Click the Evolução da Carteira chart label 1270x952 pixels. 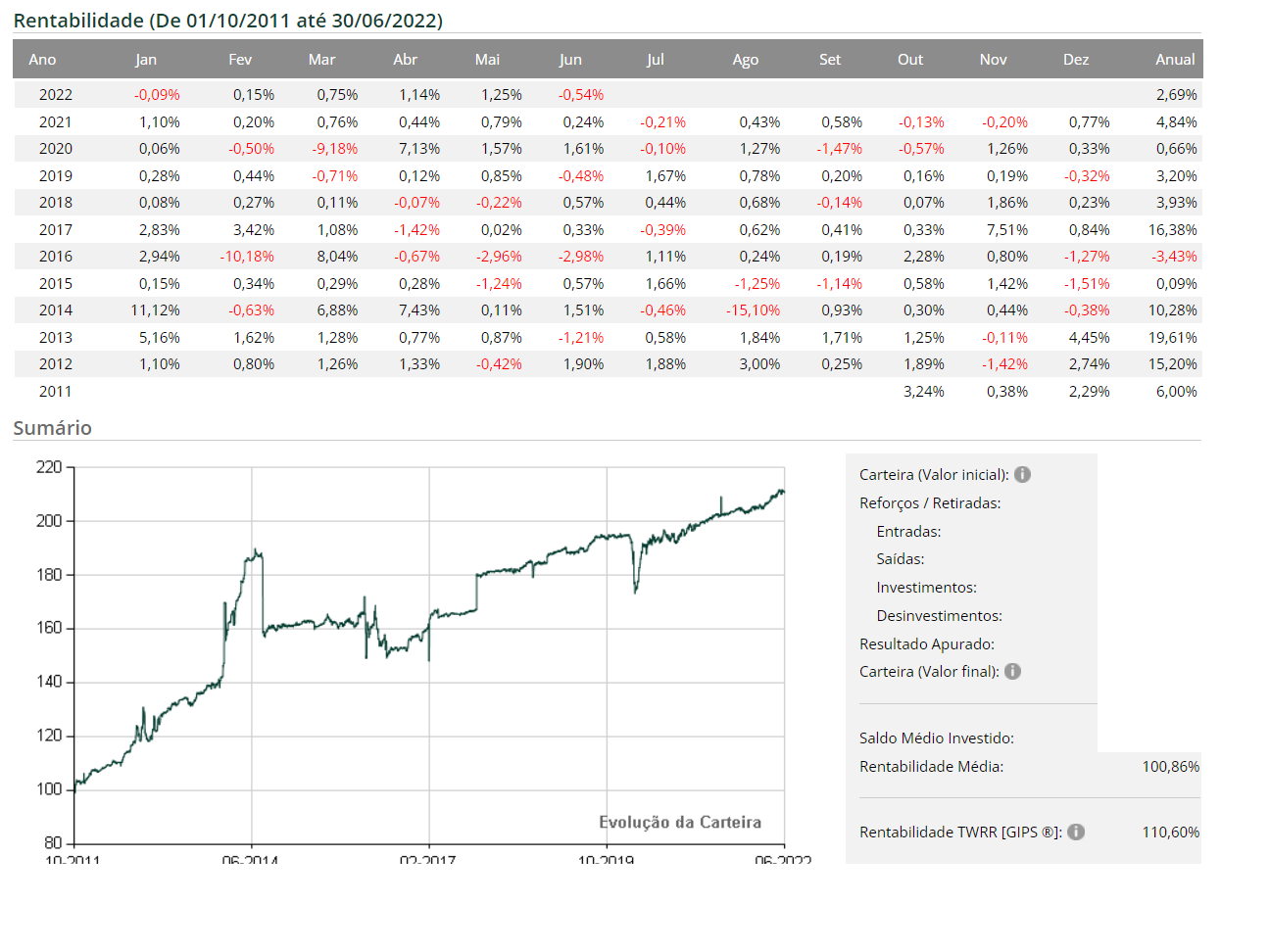(679, 822)
